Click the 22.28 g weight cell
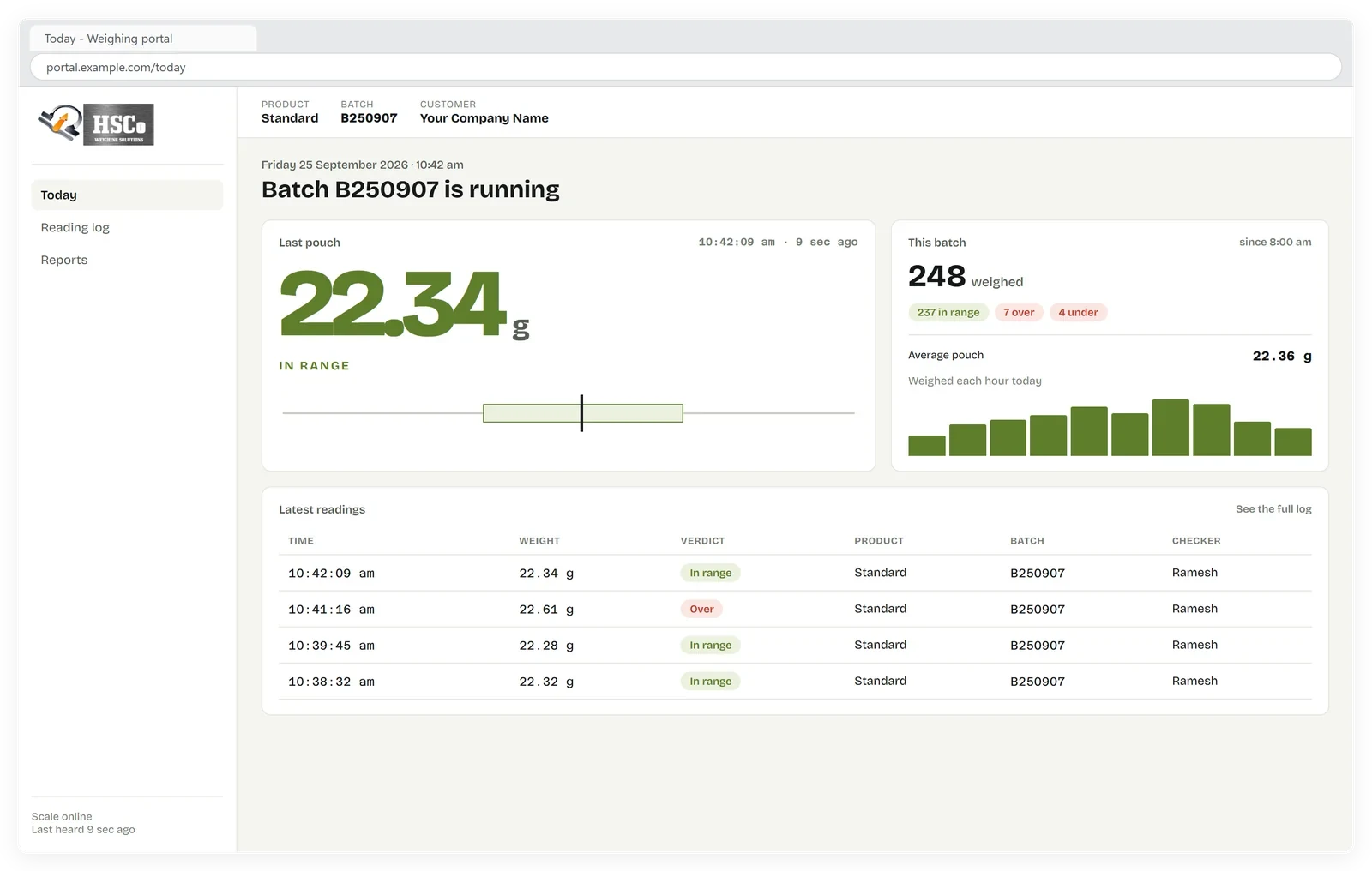The image size is (1372, 871). pyautogui.click(x=546, y=646)
